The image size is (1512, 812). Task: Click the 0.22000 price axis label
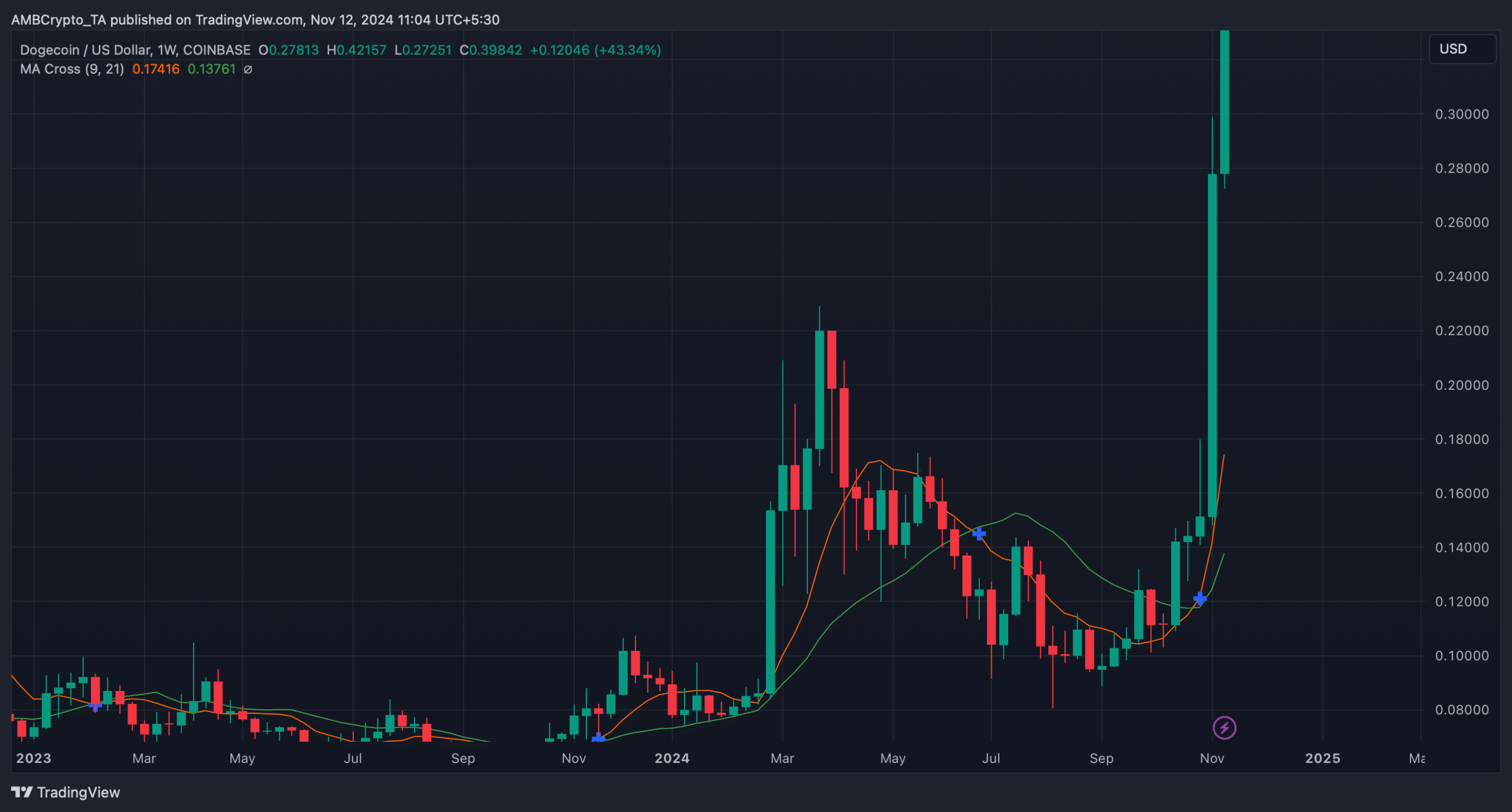[1462, 331]
